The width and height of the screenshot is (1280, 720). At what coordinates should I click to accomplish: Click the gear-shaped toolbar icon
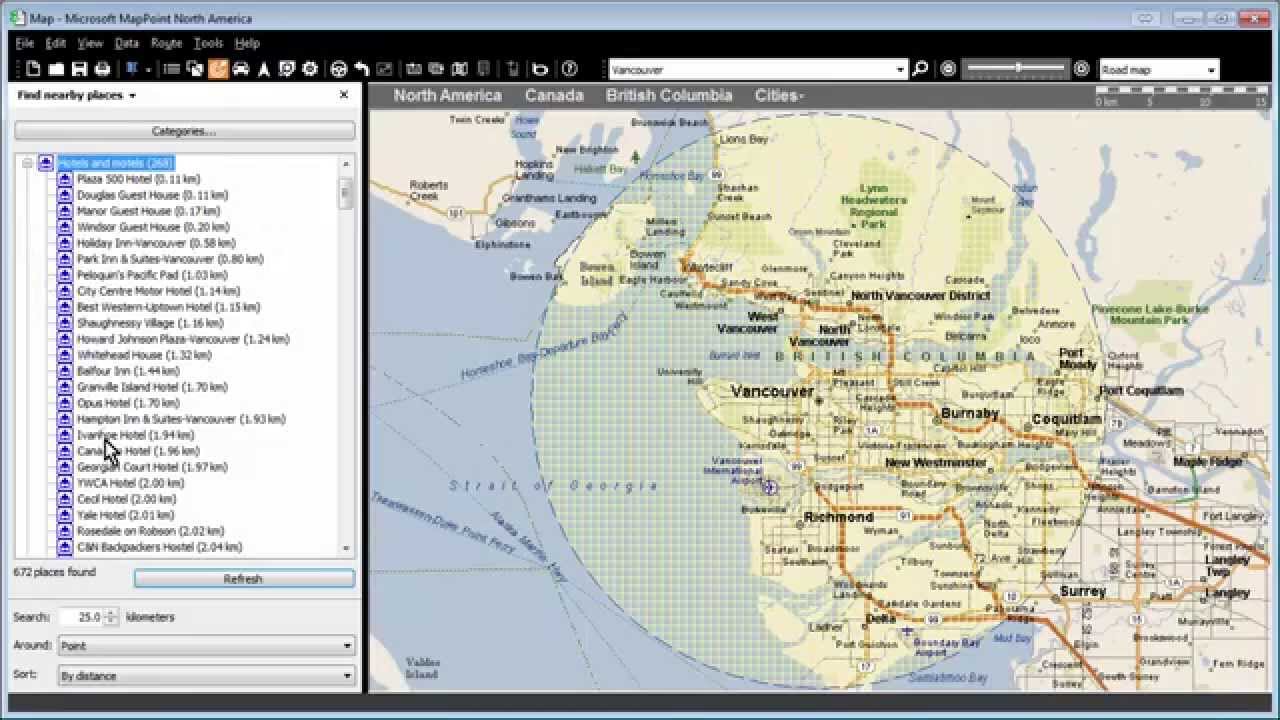coord(310,69)
